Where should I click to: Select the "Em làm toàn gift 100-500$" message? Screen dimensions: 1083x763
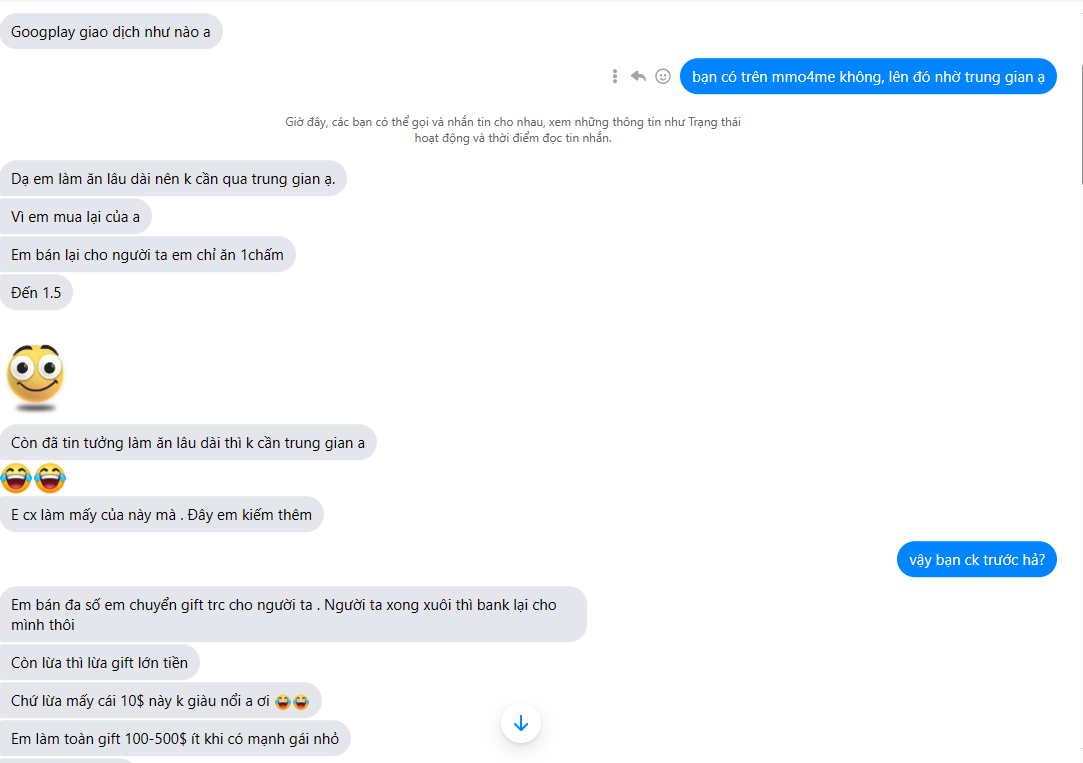click(x=175, y=739)
